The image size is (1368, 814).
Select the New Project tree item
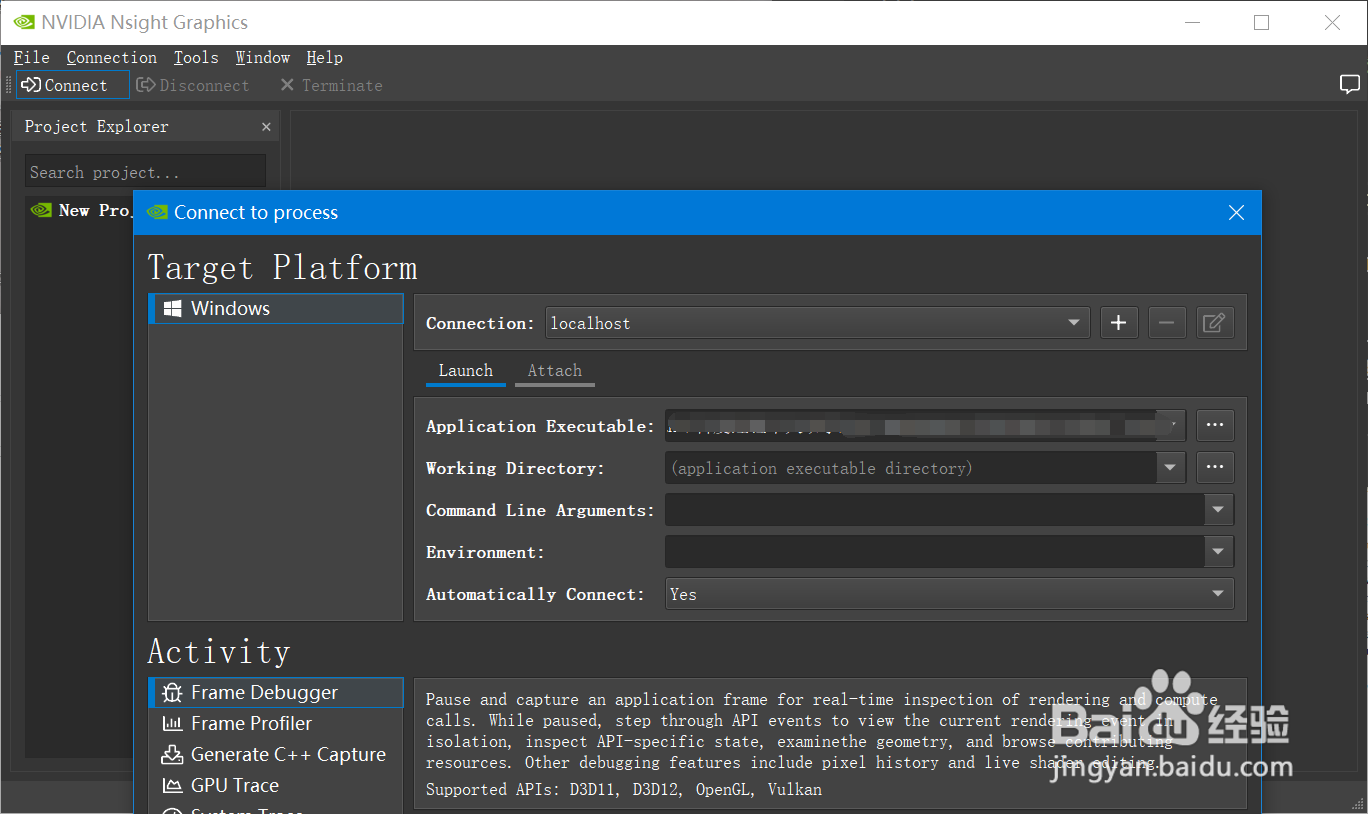point(82,210)
